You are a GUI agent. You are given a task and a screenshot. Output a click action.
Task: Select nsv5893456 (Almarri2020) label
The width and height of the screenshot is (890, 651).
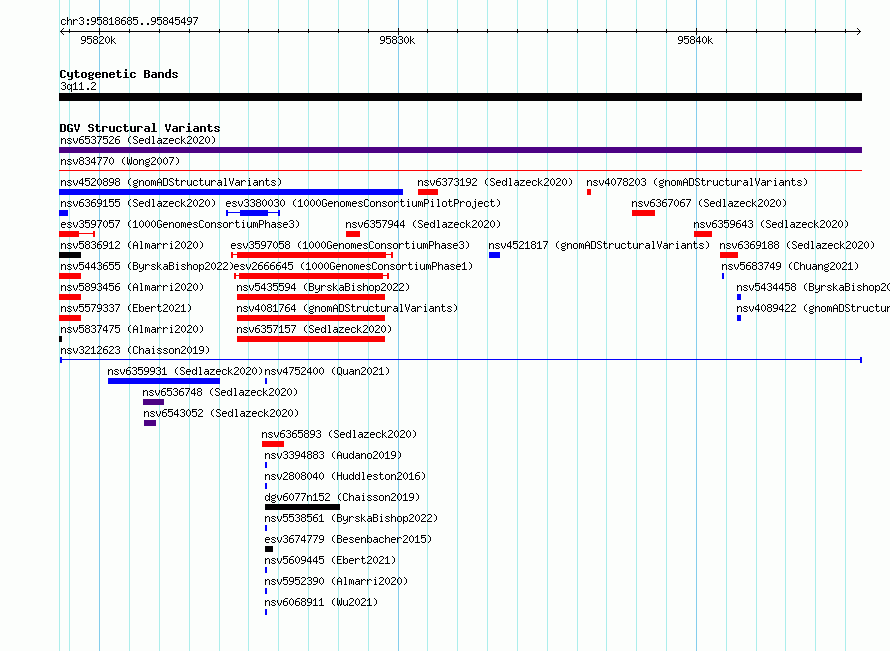[x=132, y=287]
